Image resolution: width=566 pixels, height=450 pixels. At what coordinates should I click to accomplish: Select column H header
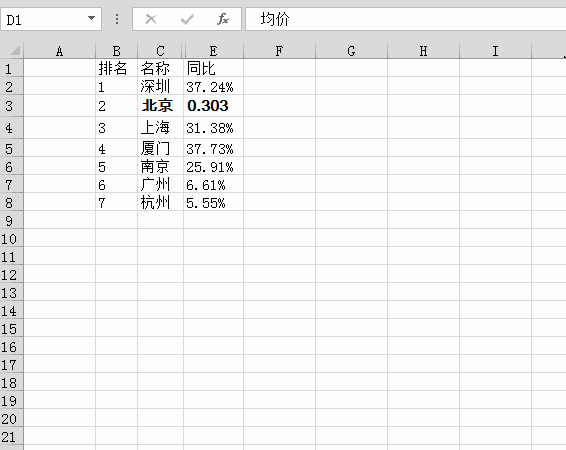point(423,51)
